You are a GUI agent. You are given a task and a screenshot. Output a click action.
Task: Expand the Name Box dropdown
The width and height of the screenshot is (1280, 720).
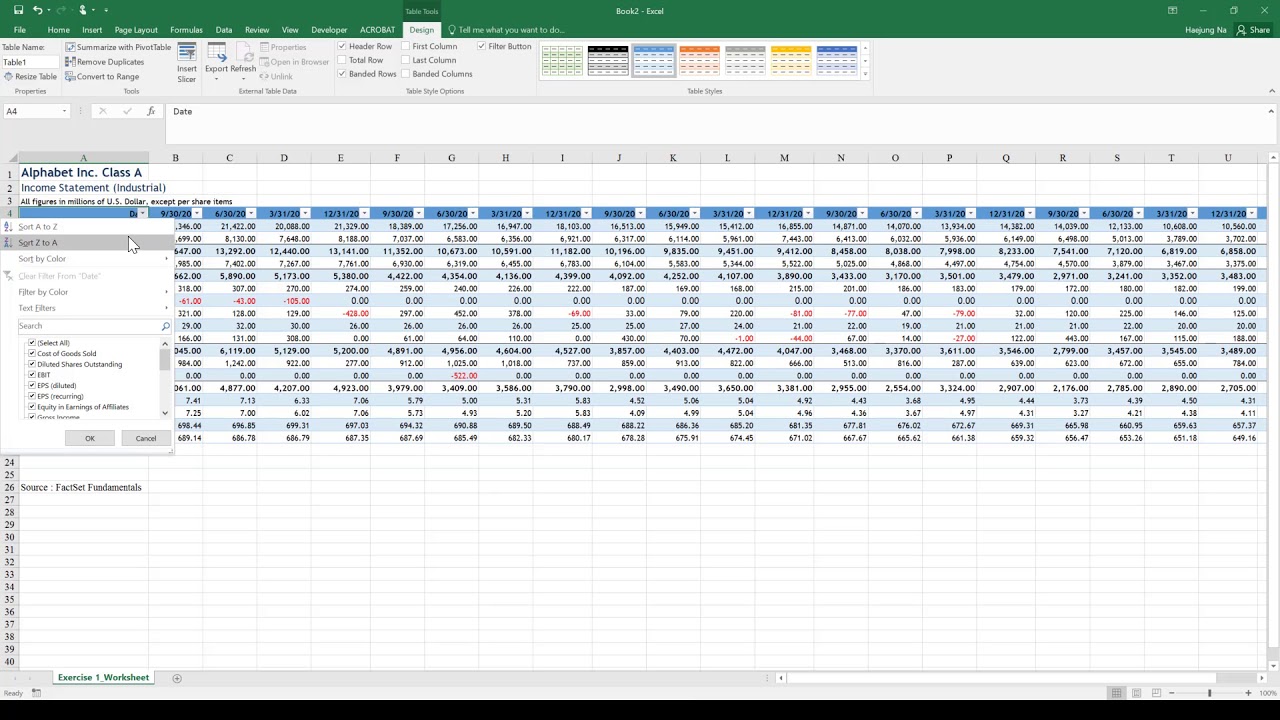65,111
